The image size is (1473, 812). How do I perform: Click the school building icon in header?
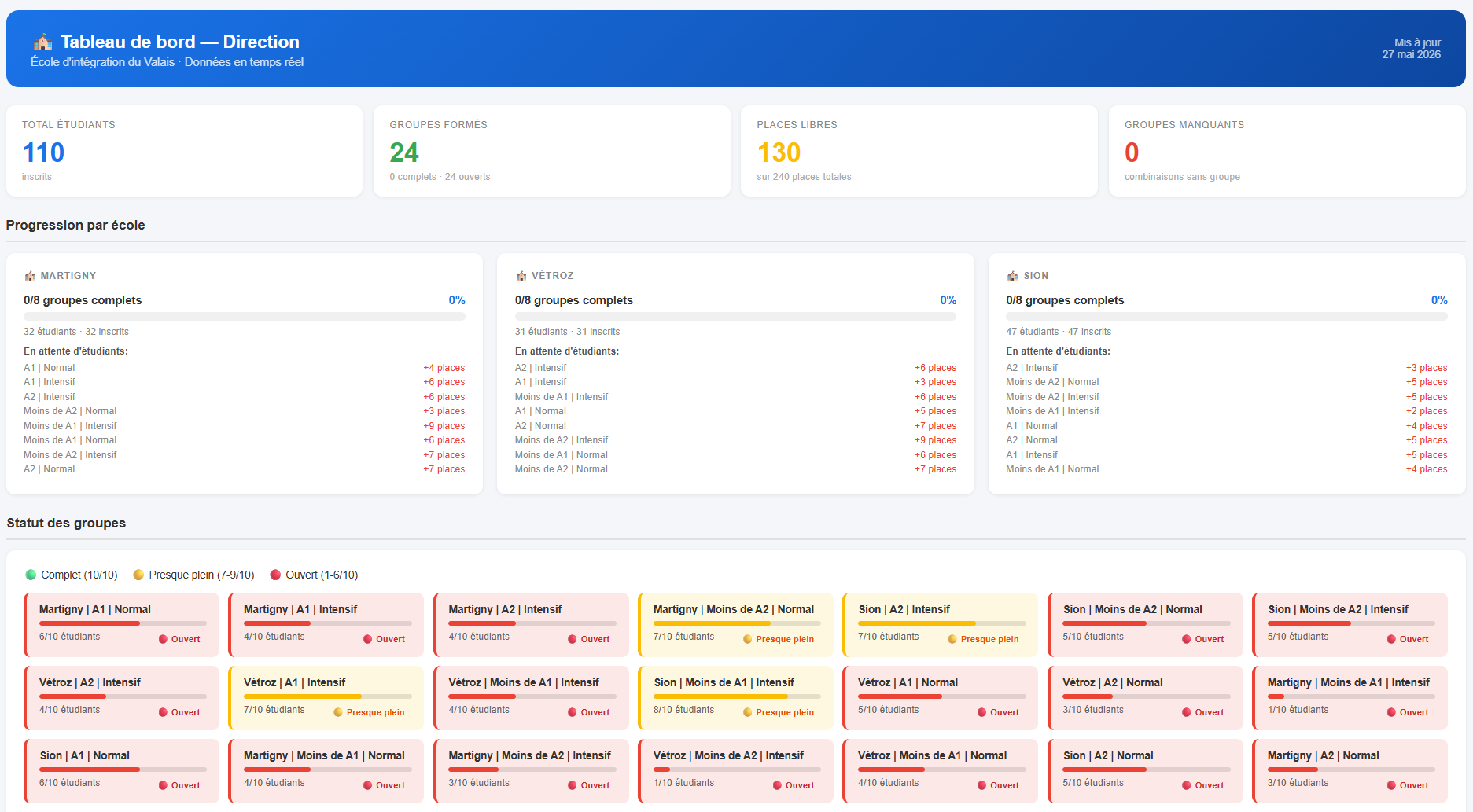[x=43, y=42]
